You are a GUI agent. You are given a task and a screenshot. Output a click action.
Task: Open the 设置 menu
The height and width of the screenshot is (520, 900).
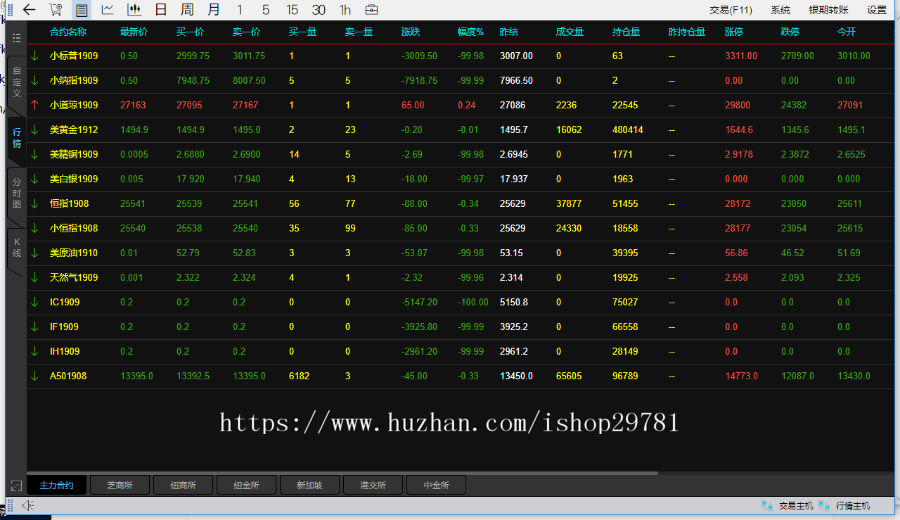coord(876,10)
